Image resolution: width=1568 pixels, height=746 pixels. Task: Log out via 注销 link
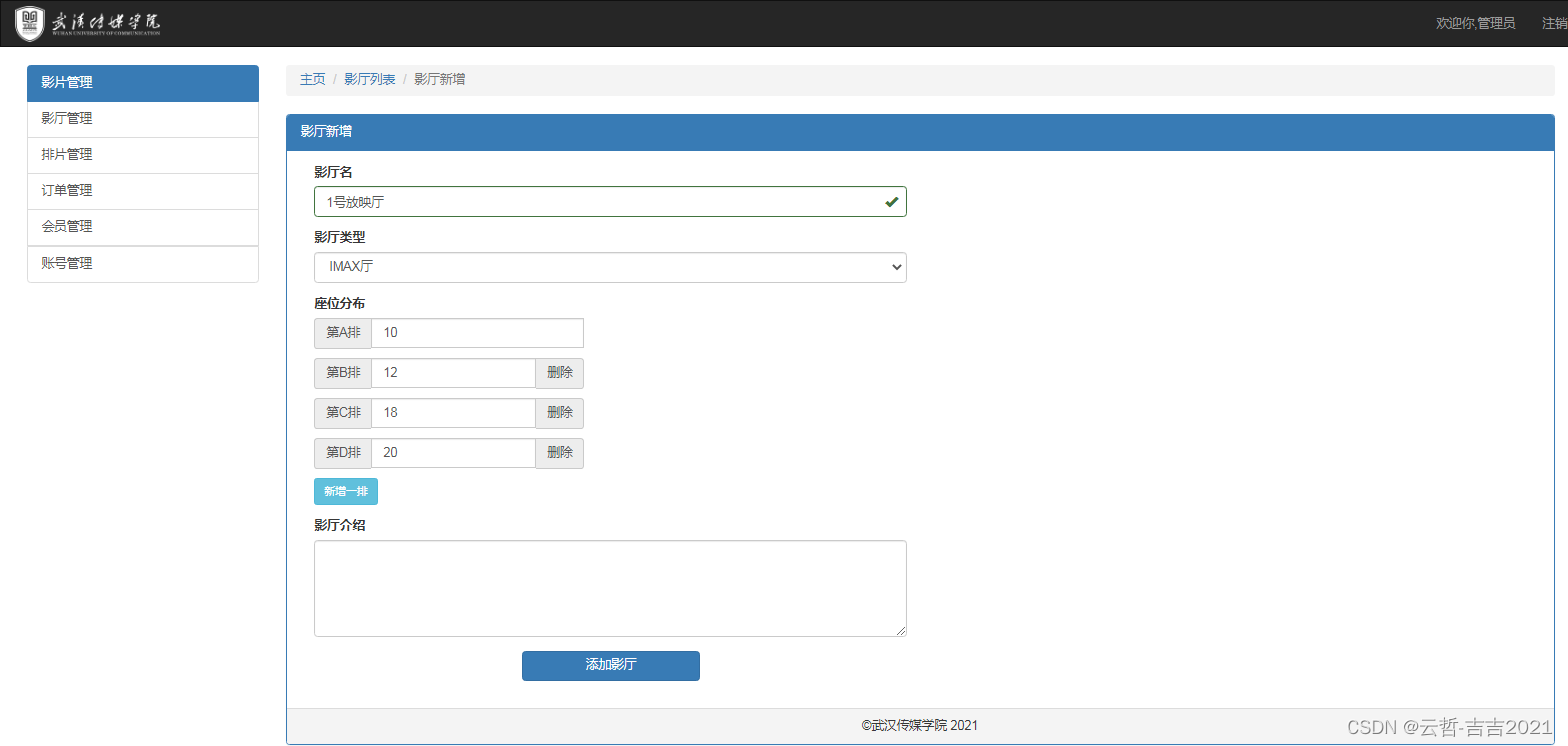tap(1554, 23)
